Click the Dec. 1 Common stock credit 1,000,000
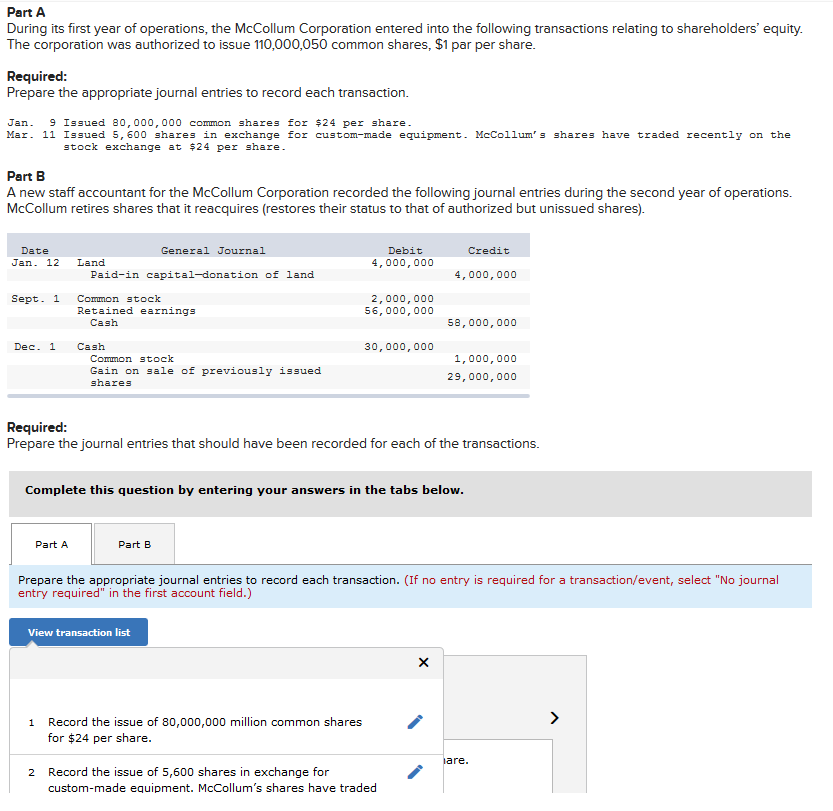This screenshot has width=833, height=811. click(x=485, y=358)
